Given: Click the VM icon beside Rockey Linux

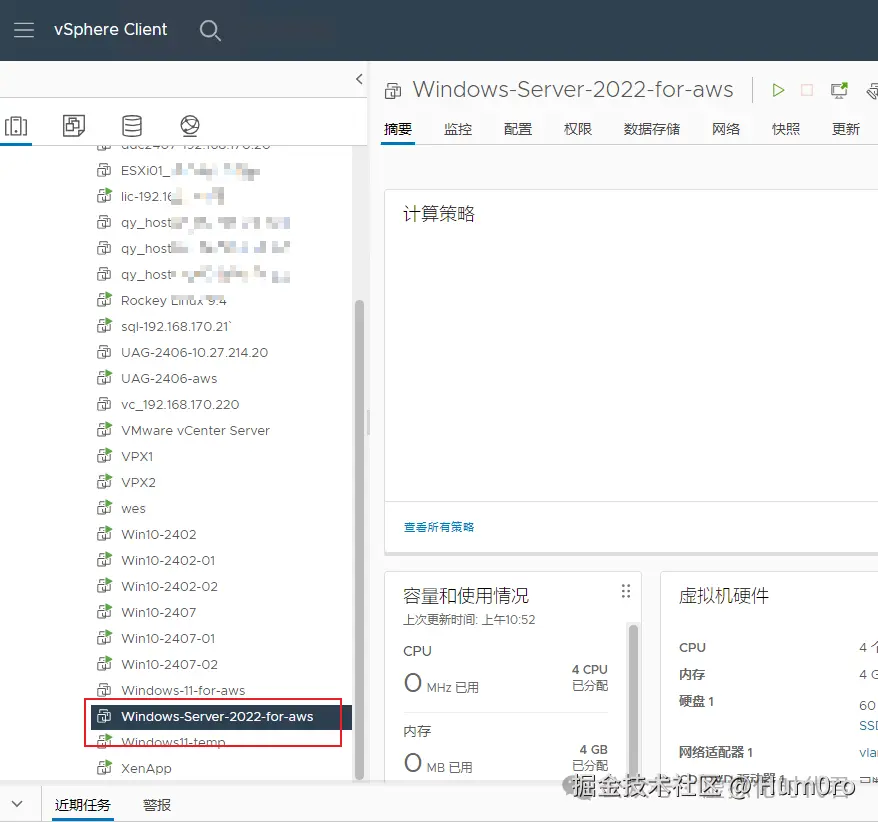Looking at the screenshot, I should tap(104, 300).
